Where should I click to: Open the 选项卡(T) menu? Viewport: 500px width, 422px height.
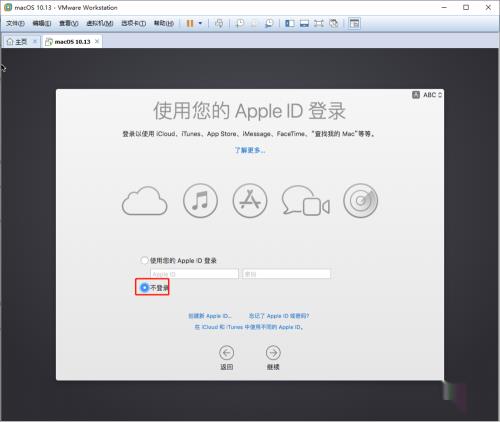(x=133, y=23)
